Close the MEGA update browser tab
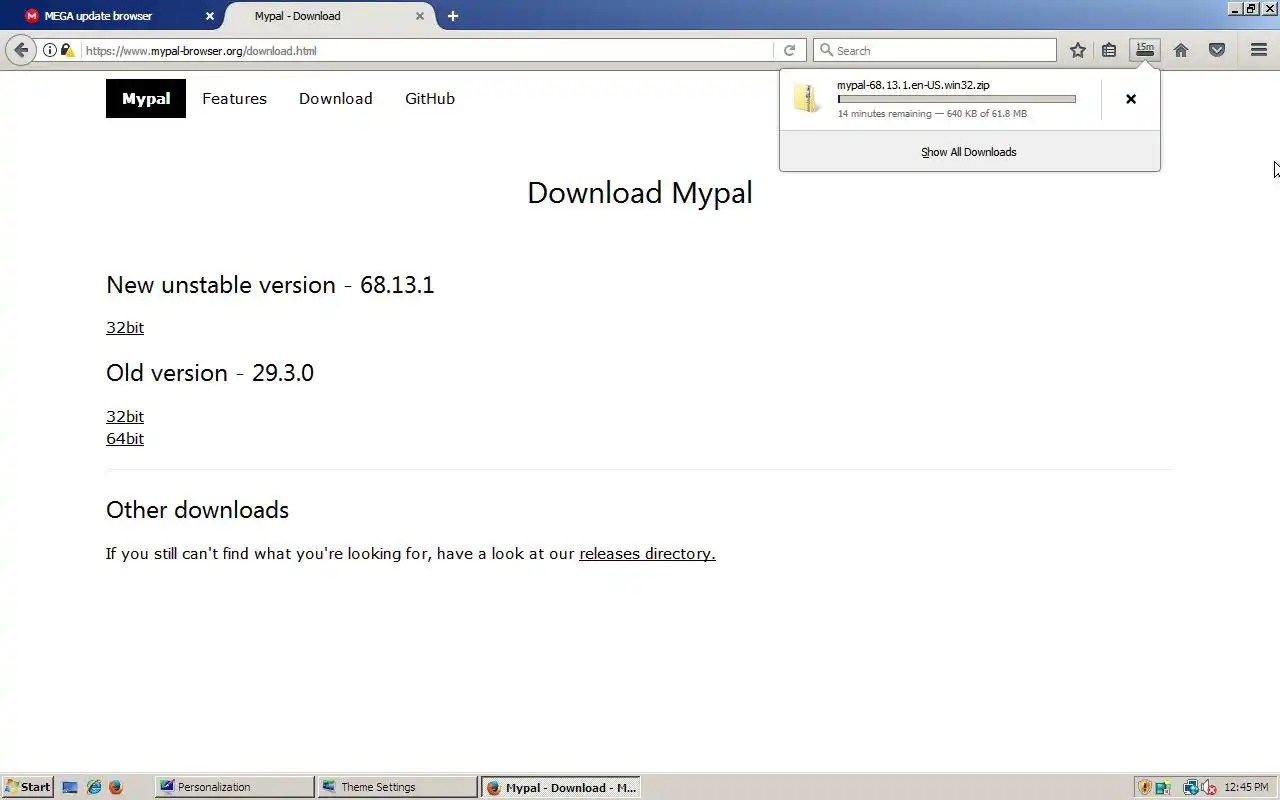The height and width of the screenshot is (800, 1280). (x=209, y=16)
